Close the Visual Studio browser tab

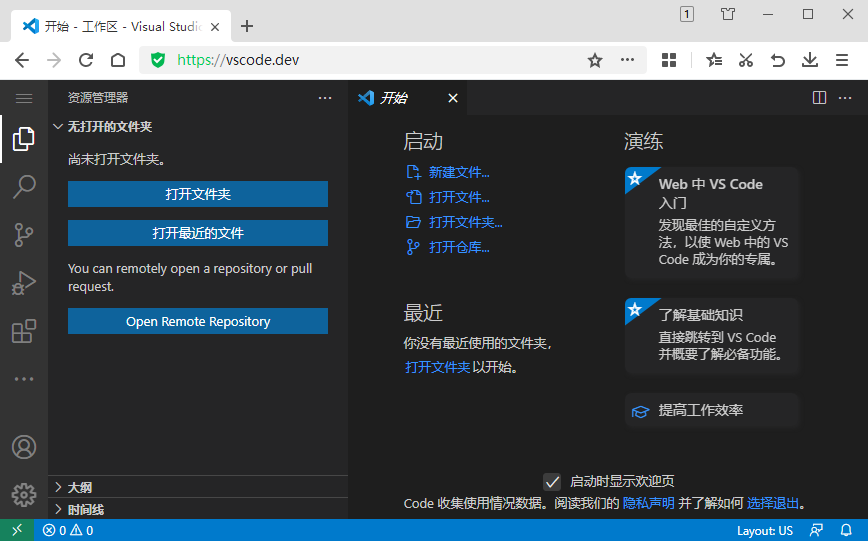[215, 27]
